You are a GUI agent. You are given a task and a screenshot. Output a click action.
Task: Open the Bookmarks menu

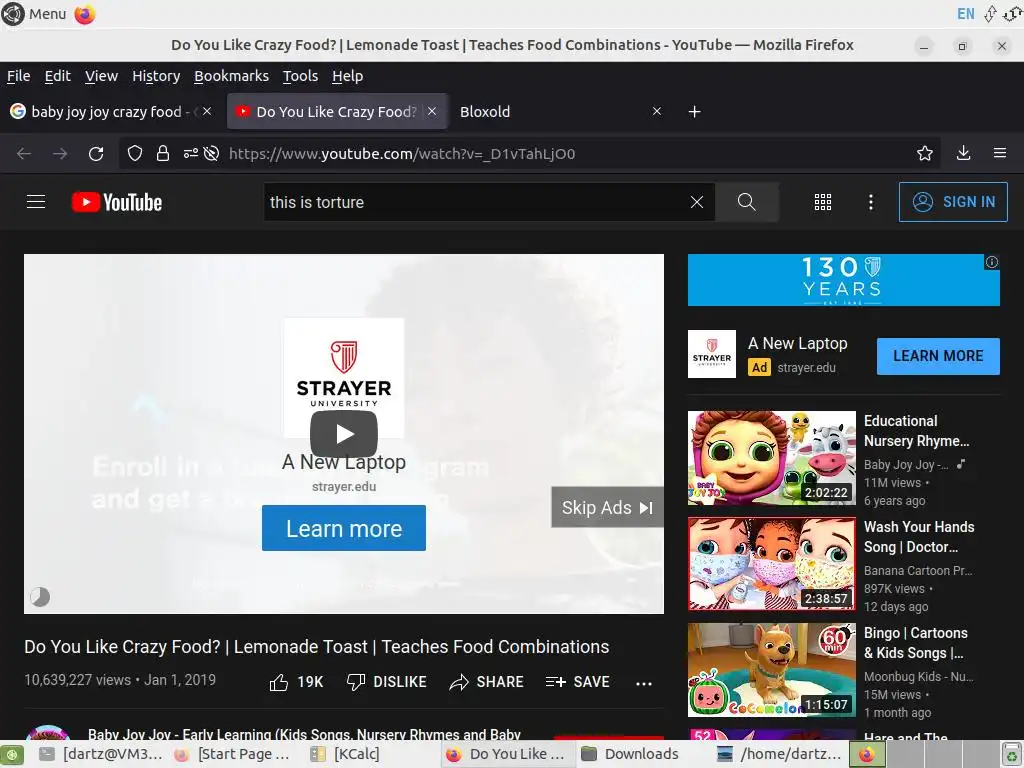pos(231,76)
